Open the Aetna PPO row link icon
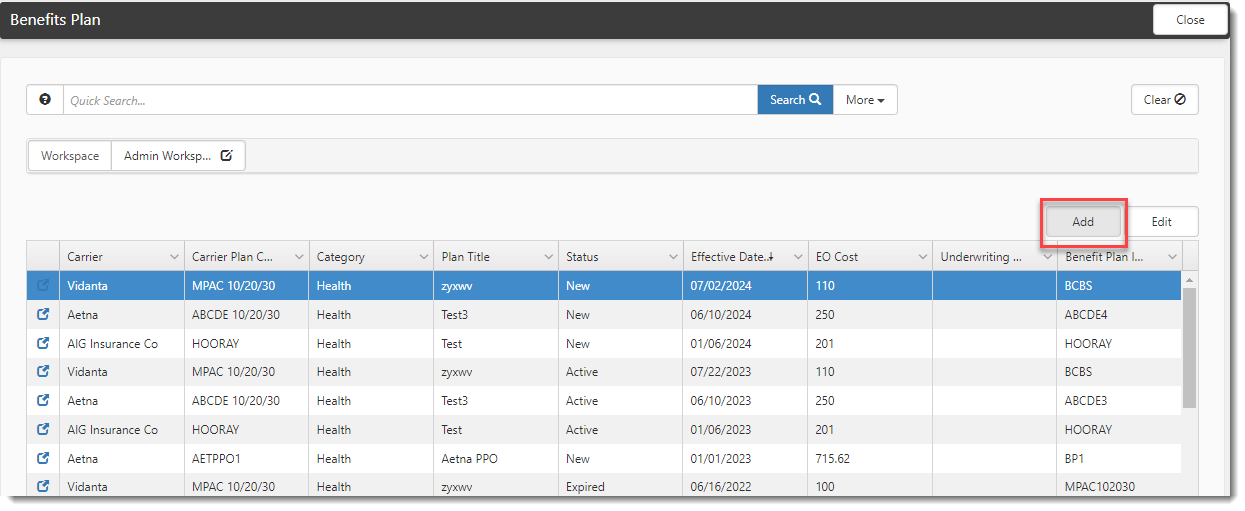 [x=43, y=459]
